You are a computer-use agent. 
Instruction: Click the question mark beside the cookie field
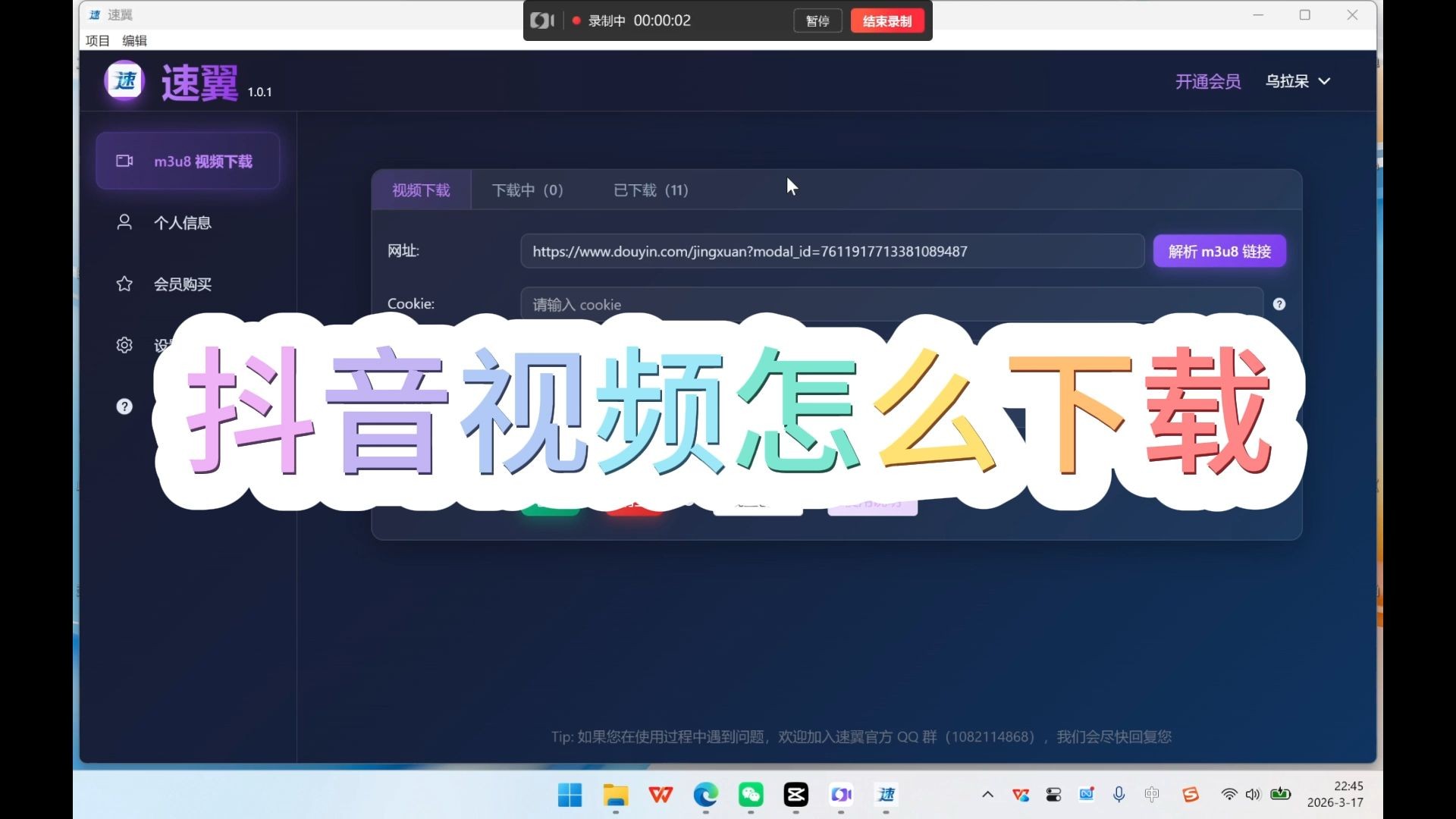1279,303
